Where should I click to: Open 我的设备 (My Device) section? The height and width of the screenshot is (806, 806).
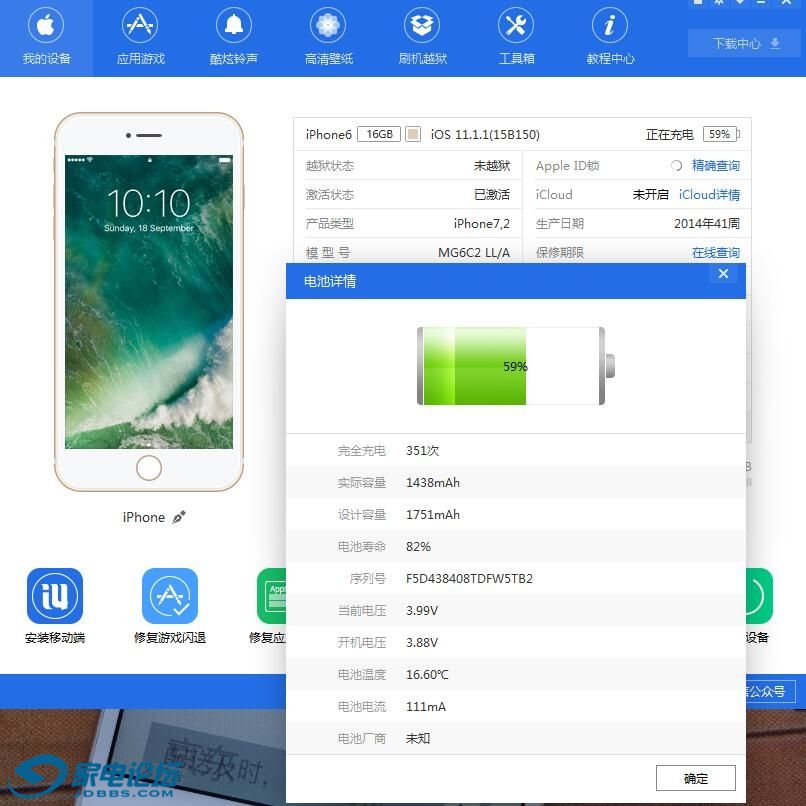46,38
